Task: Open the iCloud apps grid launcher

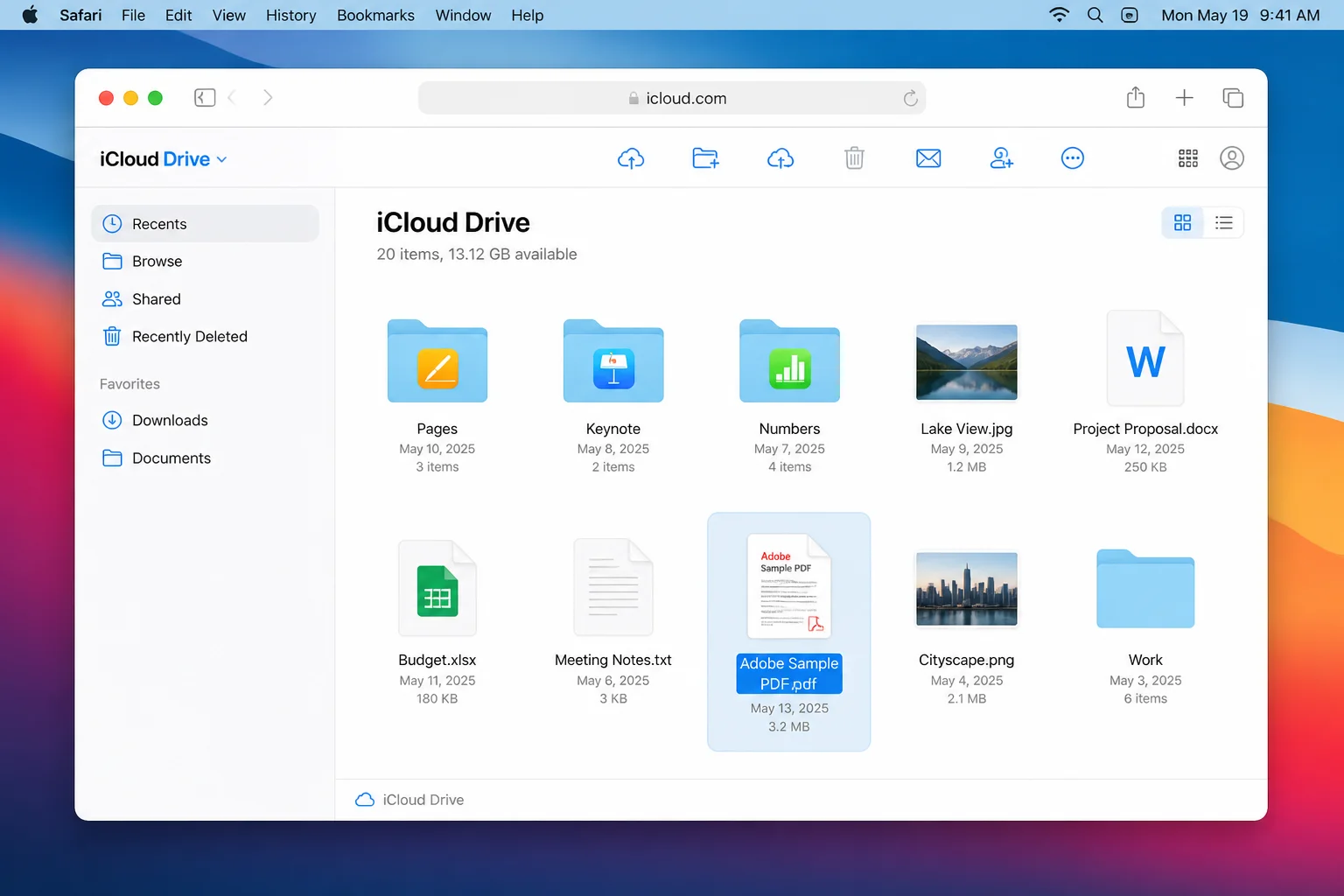Action: (1188, 158)
